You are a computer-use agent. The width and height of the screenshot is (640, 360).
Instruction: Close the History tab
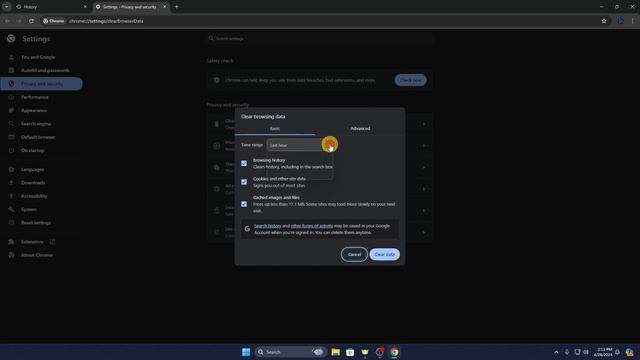85,7
